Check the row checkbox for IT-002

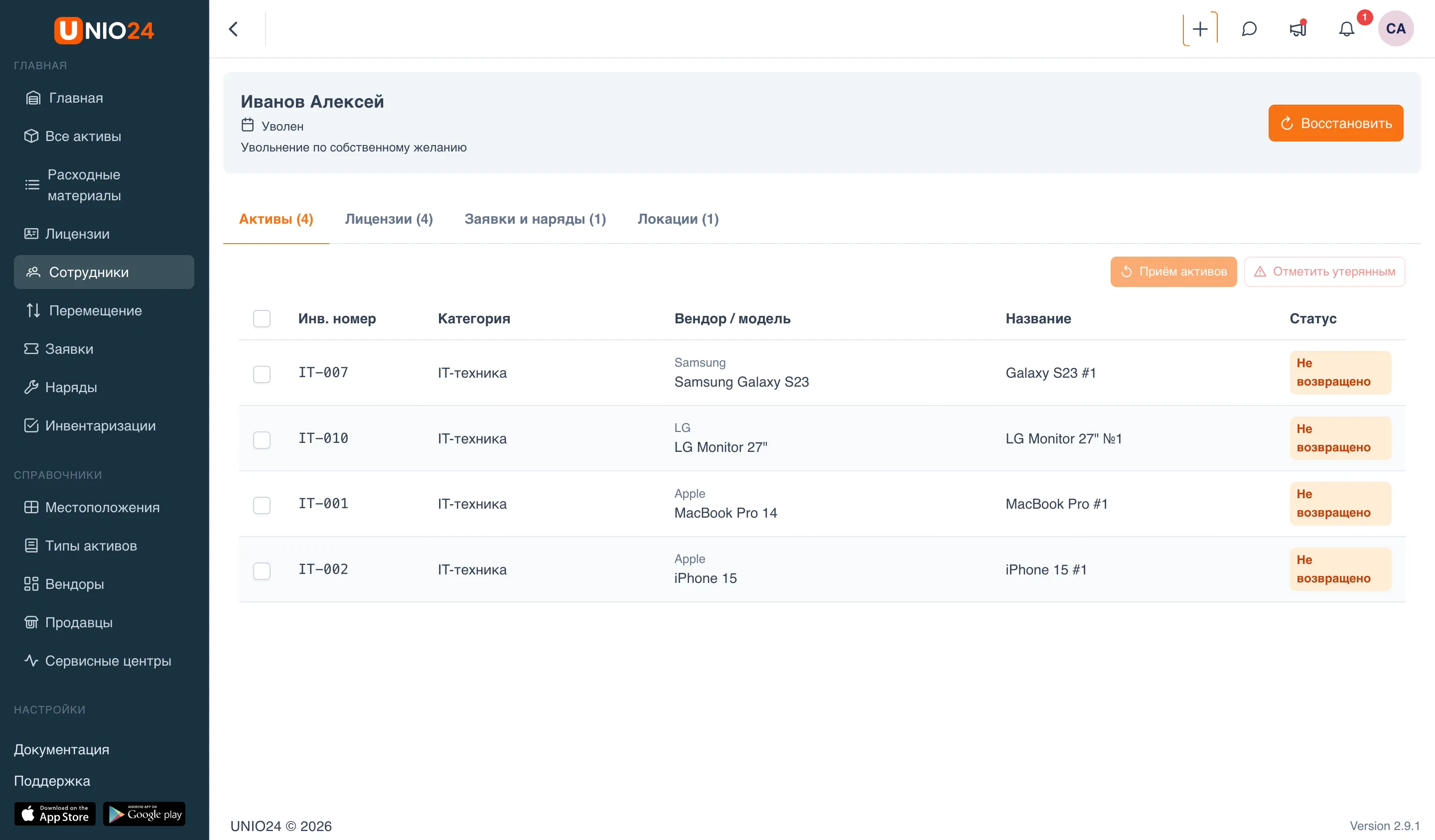click(x=262, y=570)
